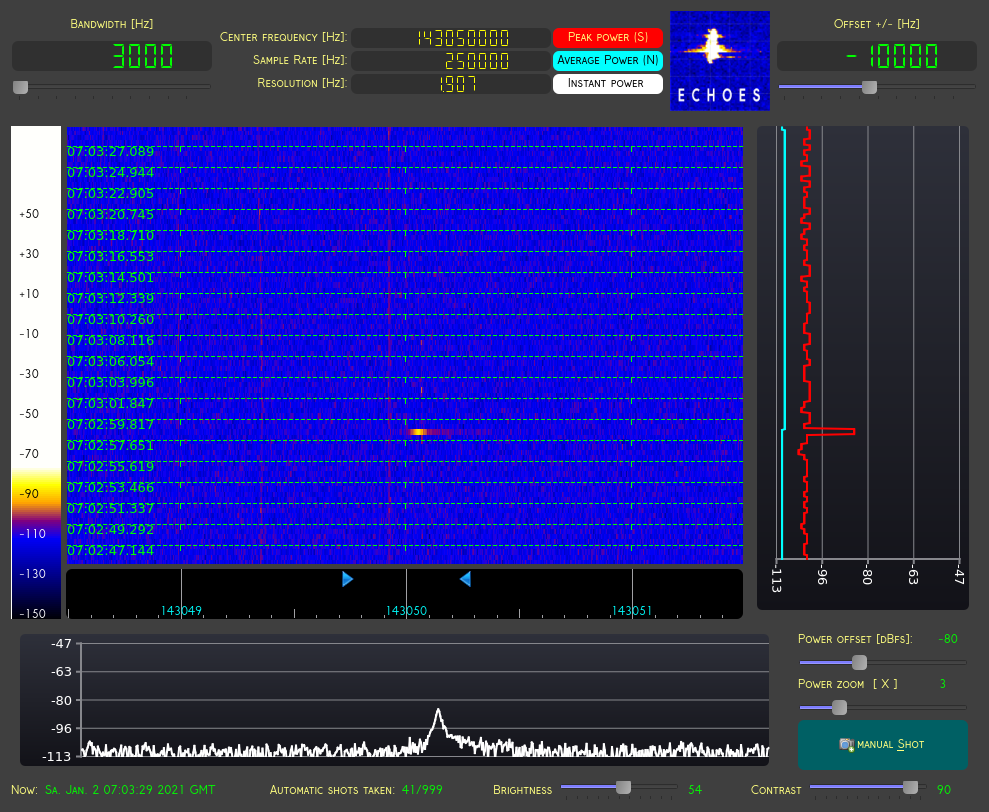The image size is (989, 812).
Task: Click the Brightness slider handle
Action: [x=624, y=788]
